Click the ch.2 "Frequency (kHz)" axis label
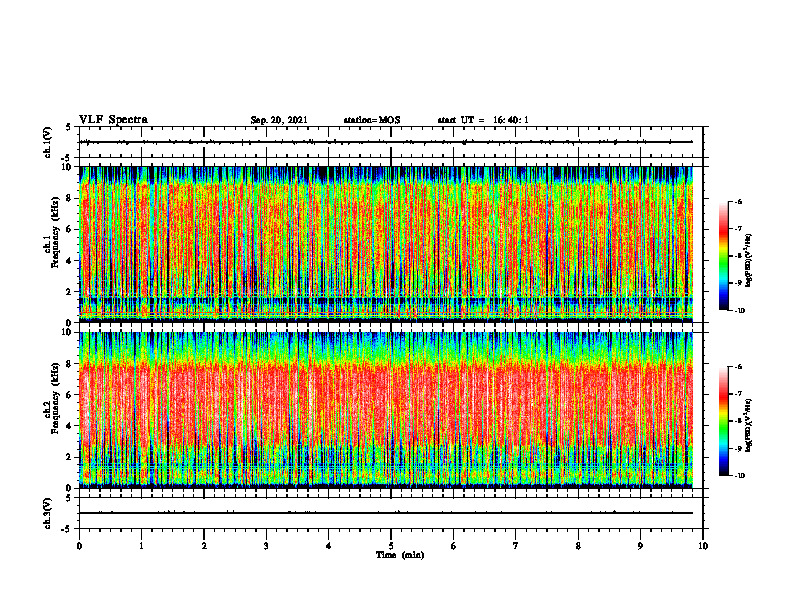Screen dimensions: 792x612 (x=55, y=398)
